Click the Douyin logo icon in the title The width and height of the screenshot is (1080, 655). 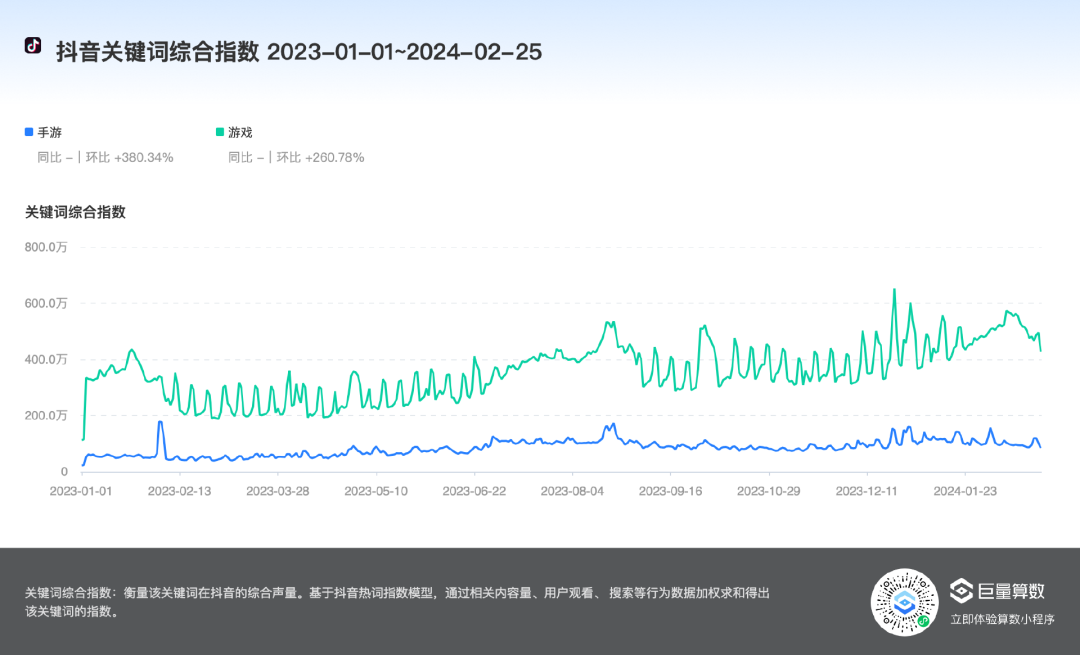click(x=33, y=46)
